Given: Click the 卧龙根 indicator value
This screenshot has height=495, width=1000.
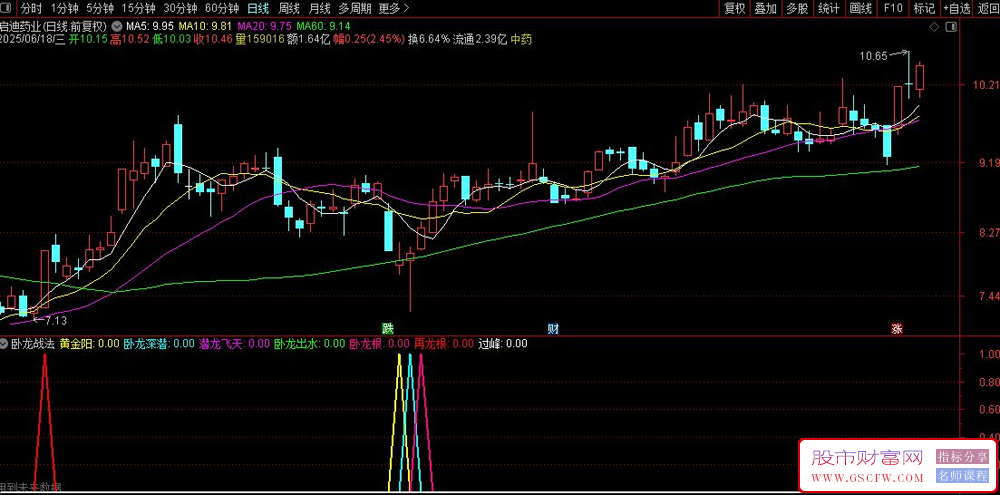Looking at the screenshot, I should (x=379, y=343).
